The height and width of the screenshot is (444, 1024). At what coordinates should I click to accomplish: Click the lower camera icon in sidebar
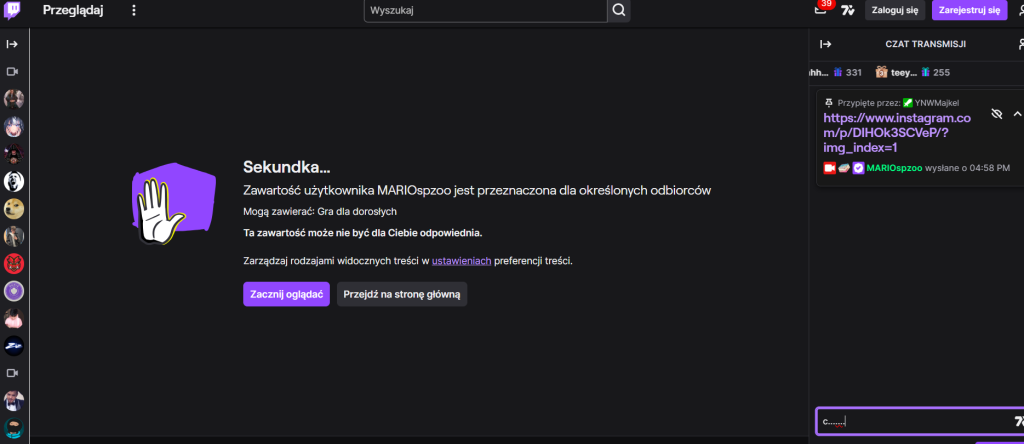[x=12, y=373]
